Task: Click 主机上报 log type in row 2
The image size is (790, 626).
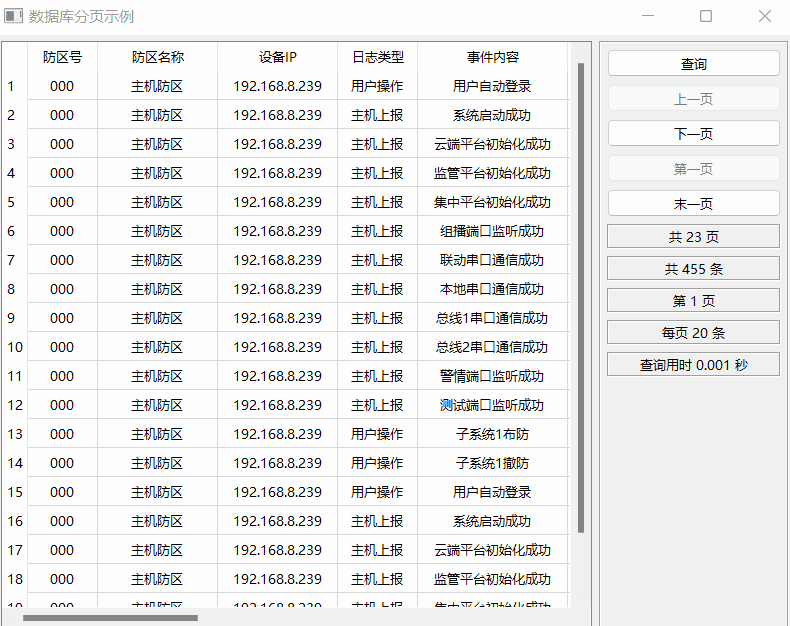Action: tap(377, 115)
